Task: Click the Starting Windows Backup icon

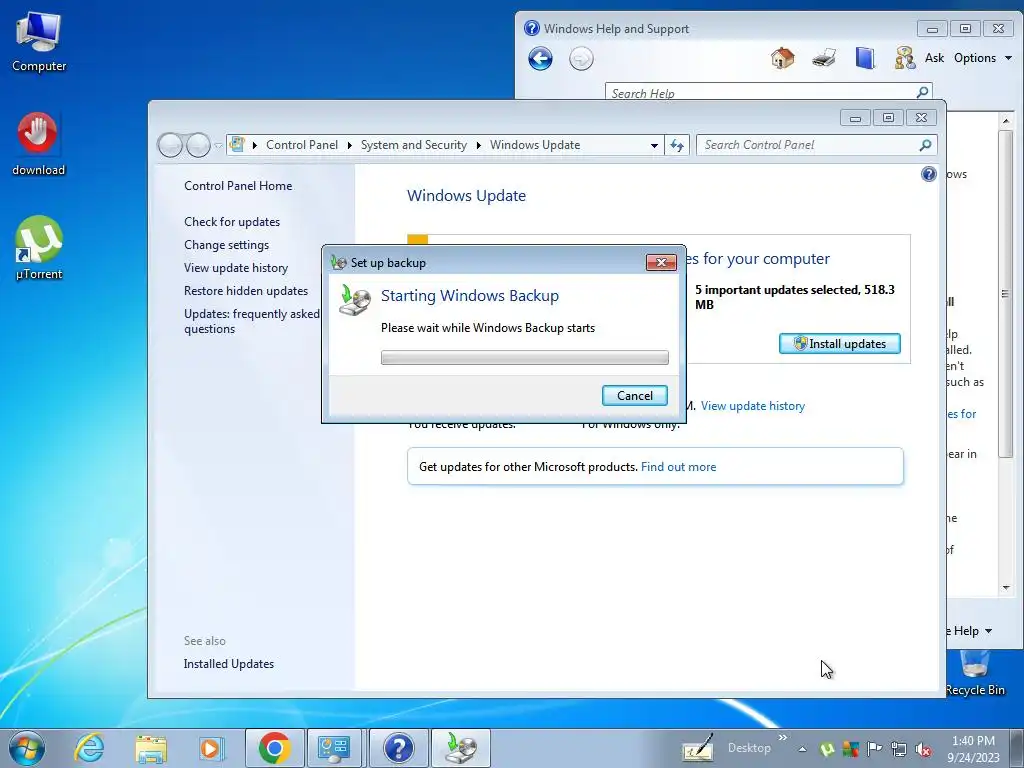Action: click(355, 301)
